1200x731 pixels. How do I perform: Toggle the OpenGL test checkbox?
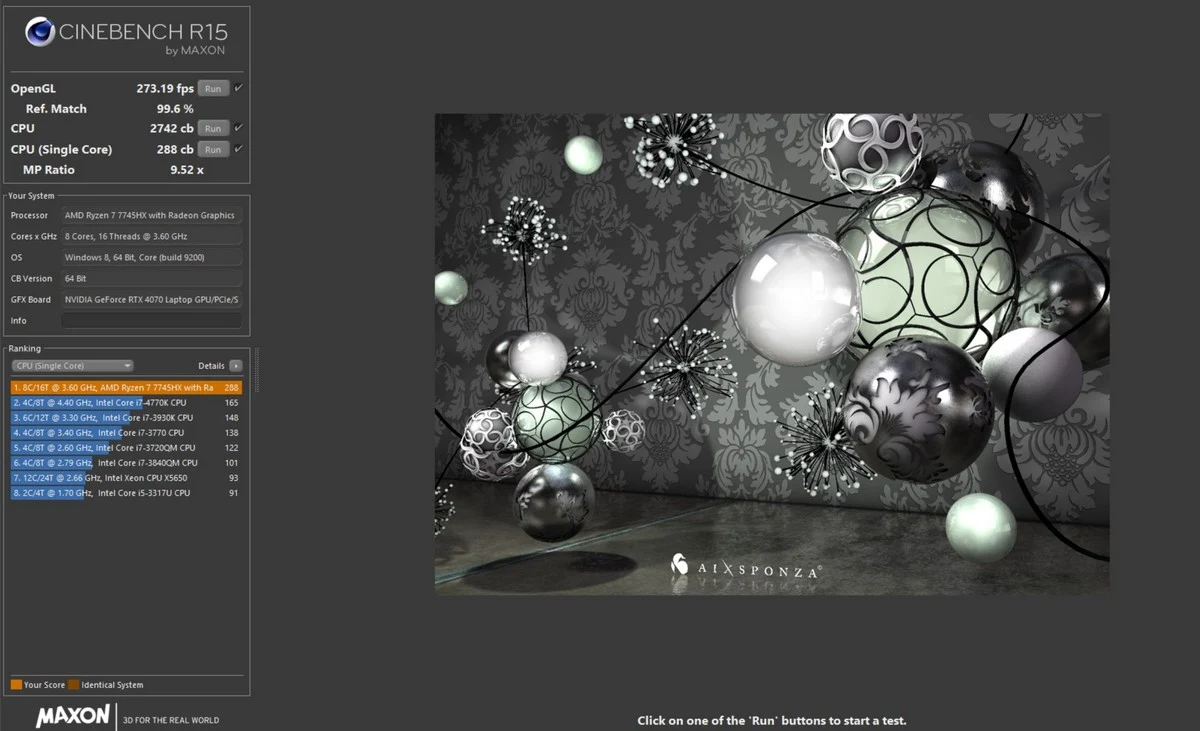pyautogui.click(x=238, y=88)
